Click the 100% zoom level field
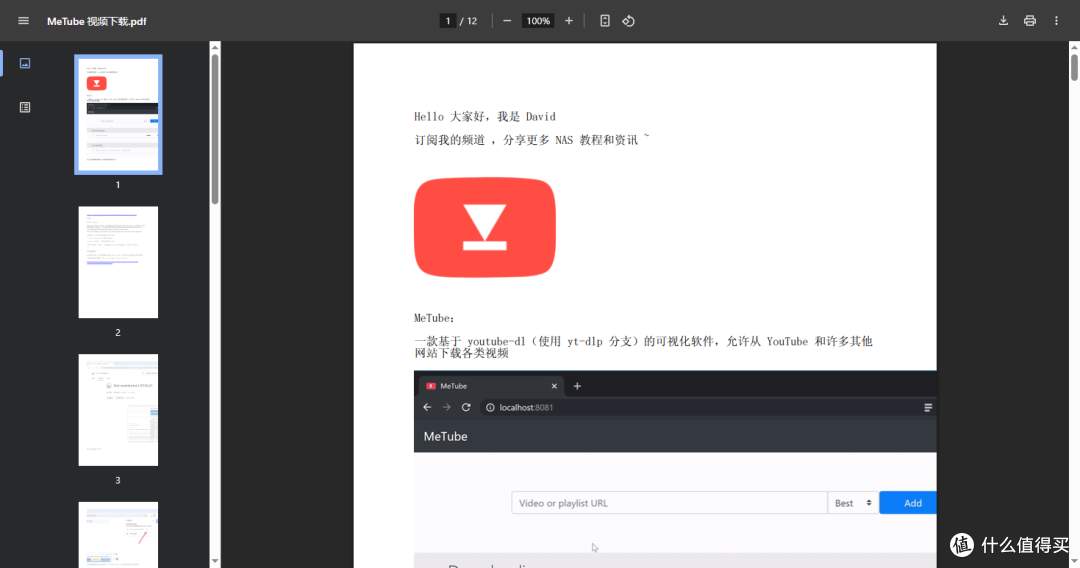 pos(538,21)
